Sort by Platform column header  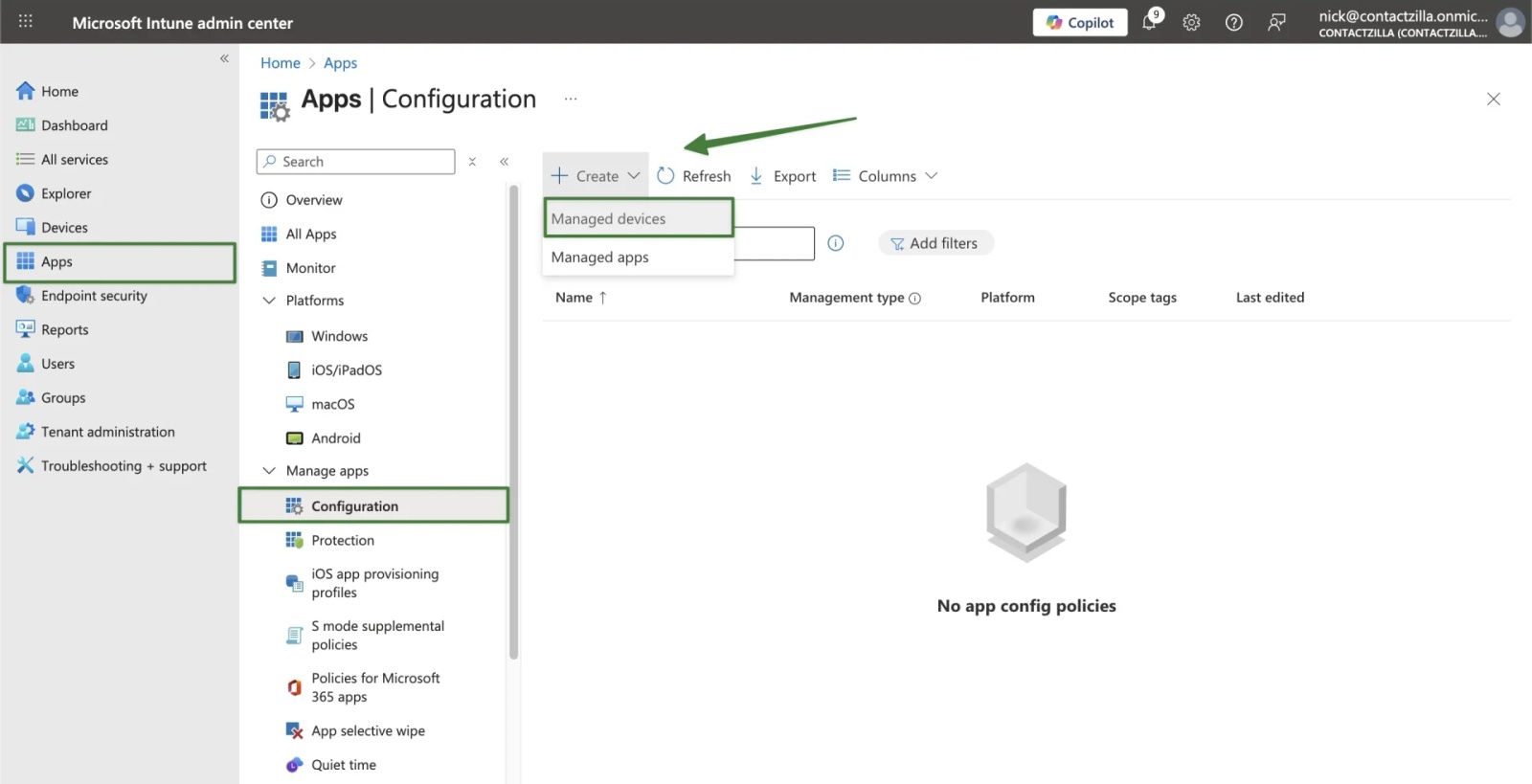[x=1007, y=298]
